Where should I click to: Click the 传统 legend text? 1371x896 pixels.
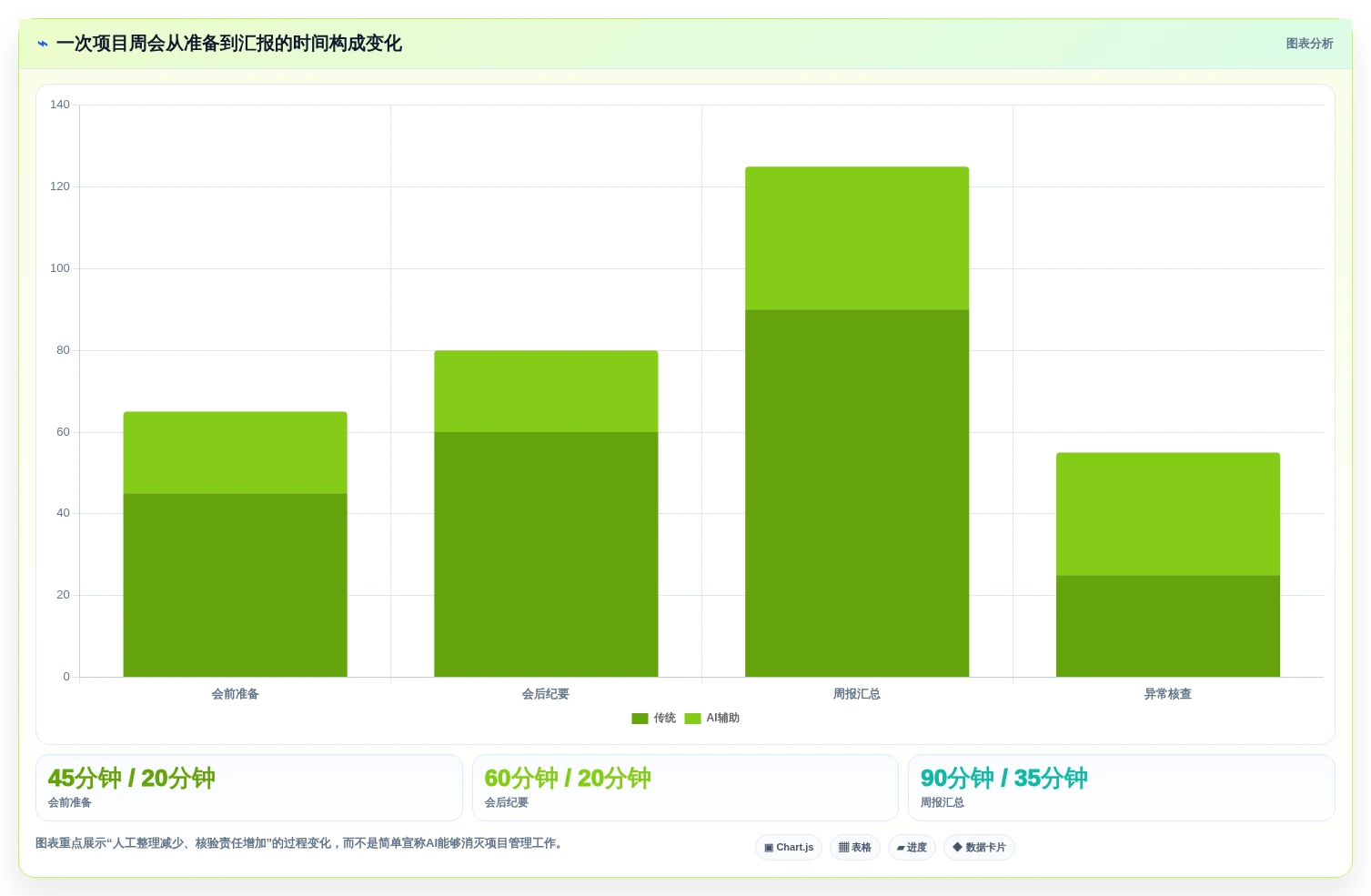coord(665,719)
